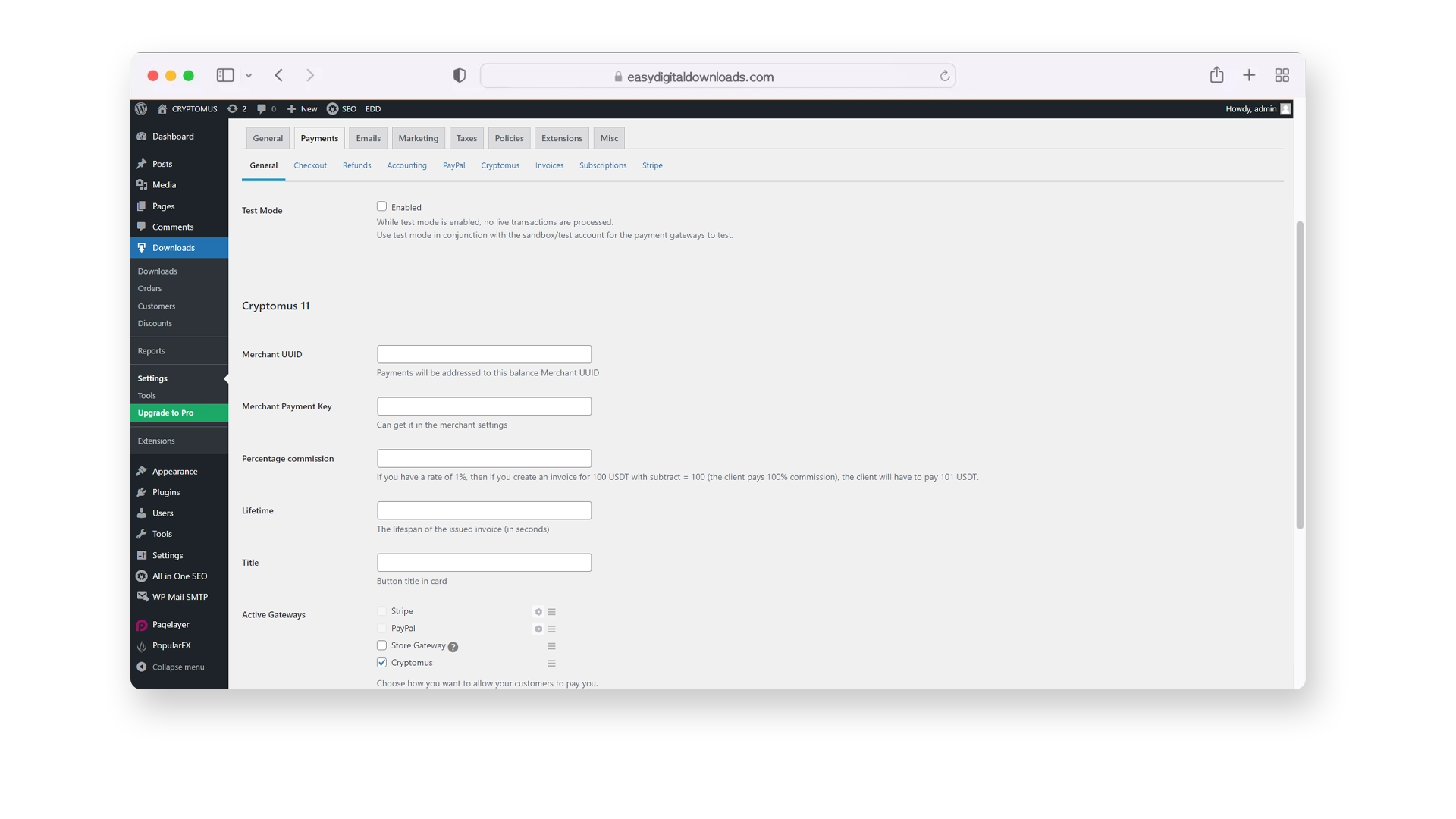Viewport: 1456px width, 819px height.
Task: Expand the Stripe reorder handle
Action: click(x=551, y=611)
